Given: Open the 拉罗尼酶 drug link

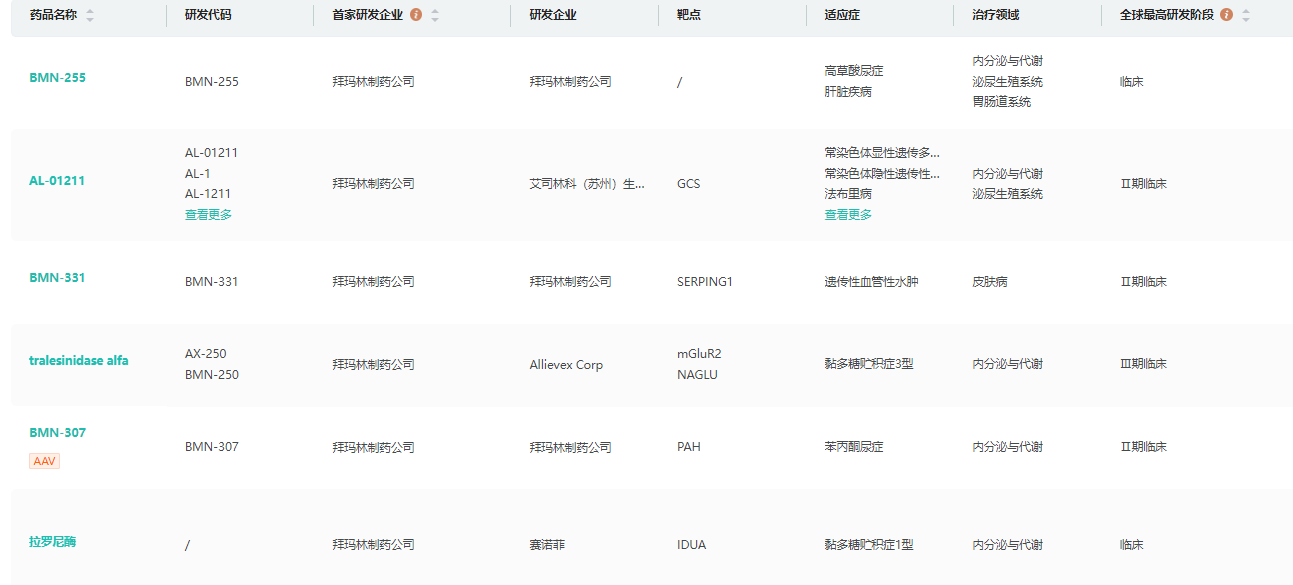Looking at the screenshot, I should point(52,542).
